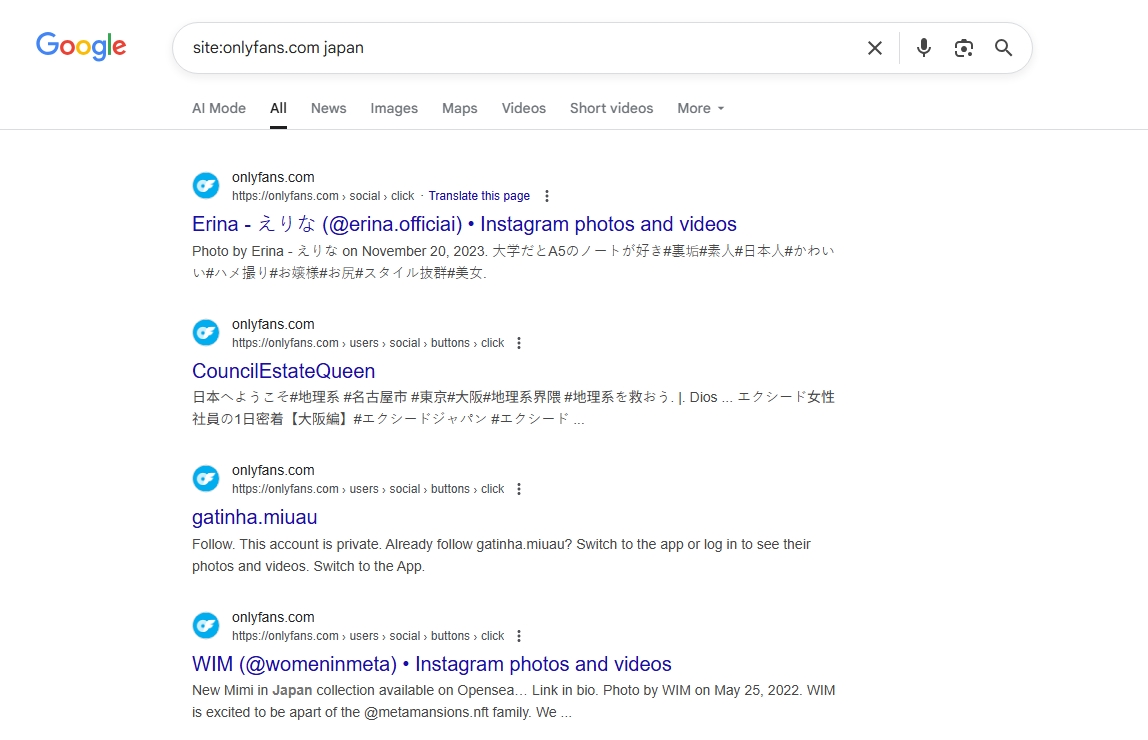Click onlyfans.com site name above WIM result
This screenshot has height=740, width=1148.
273,618
